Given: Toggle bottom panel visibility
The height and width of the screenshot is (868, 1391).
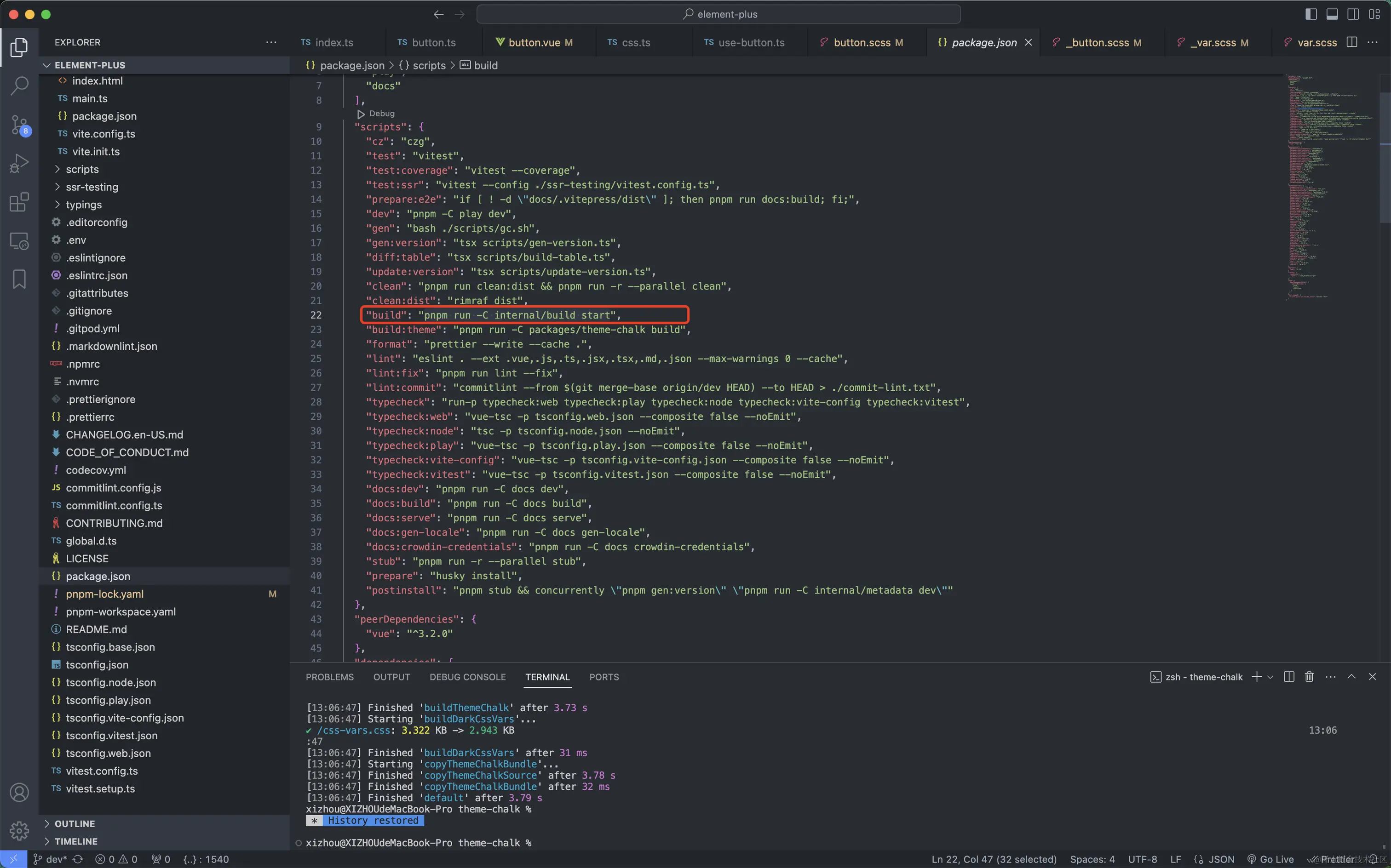Looking at the screenshot, I should click(1332, 14).
